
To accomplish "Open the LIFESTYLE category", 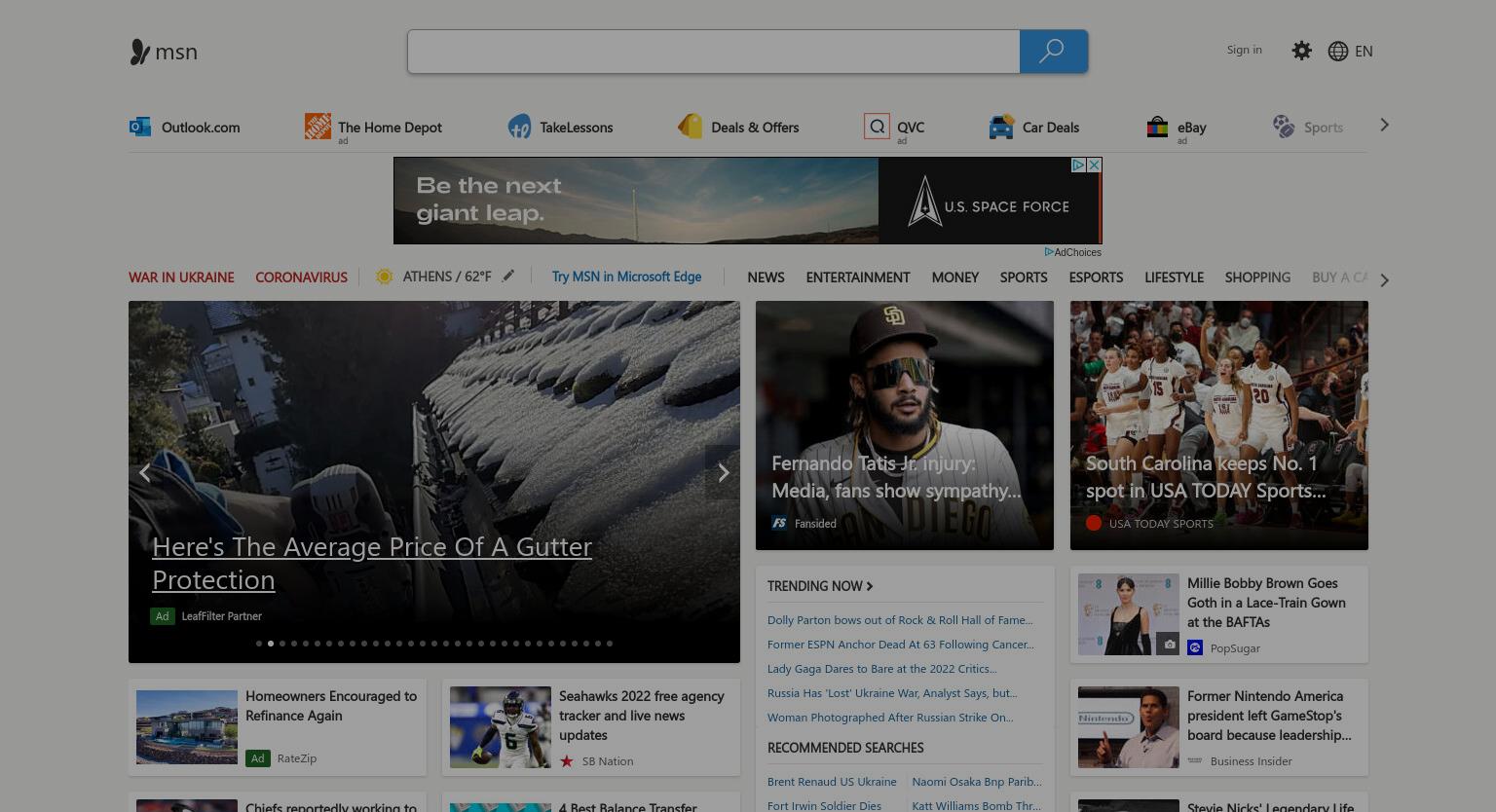I will coord(1174,277).
